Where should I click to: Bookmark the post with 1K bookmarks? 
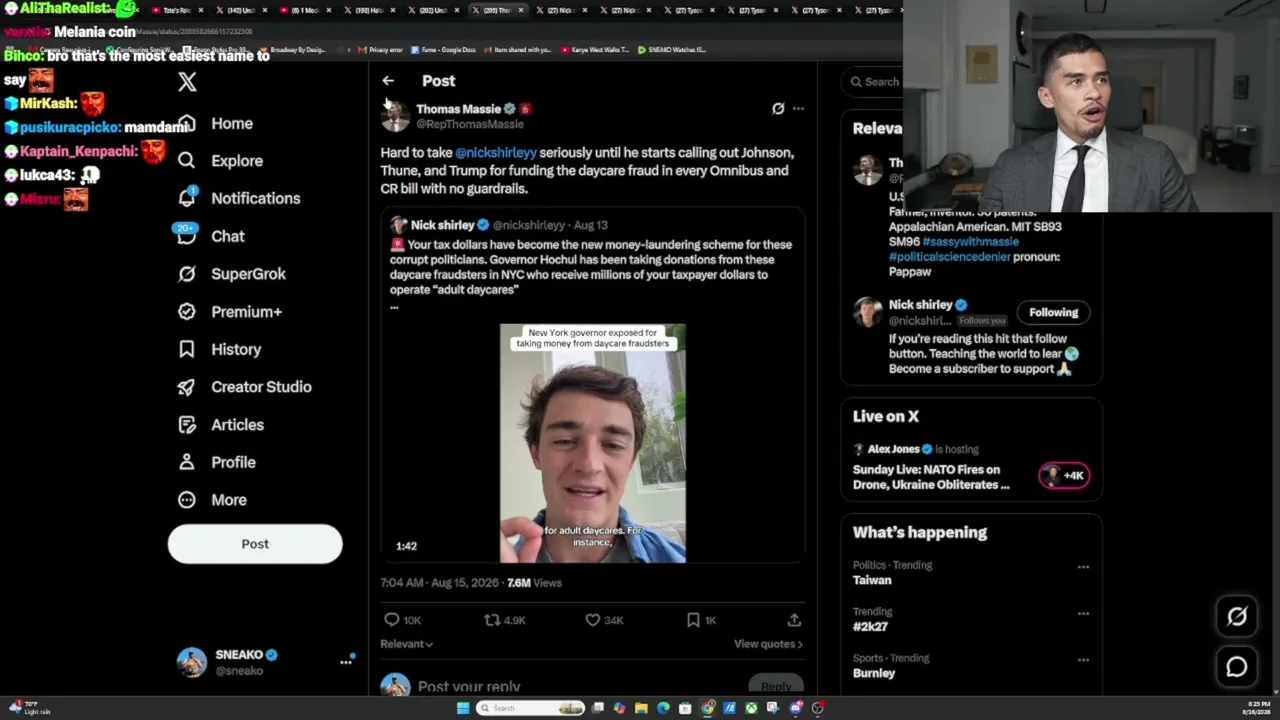[693, 620]
